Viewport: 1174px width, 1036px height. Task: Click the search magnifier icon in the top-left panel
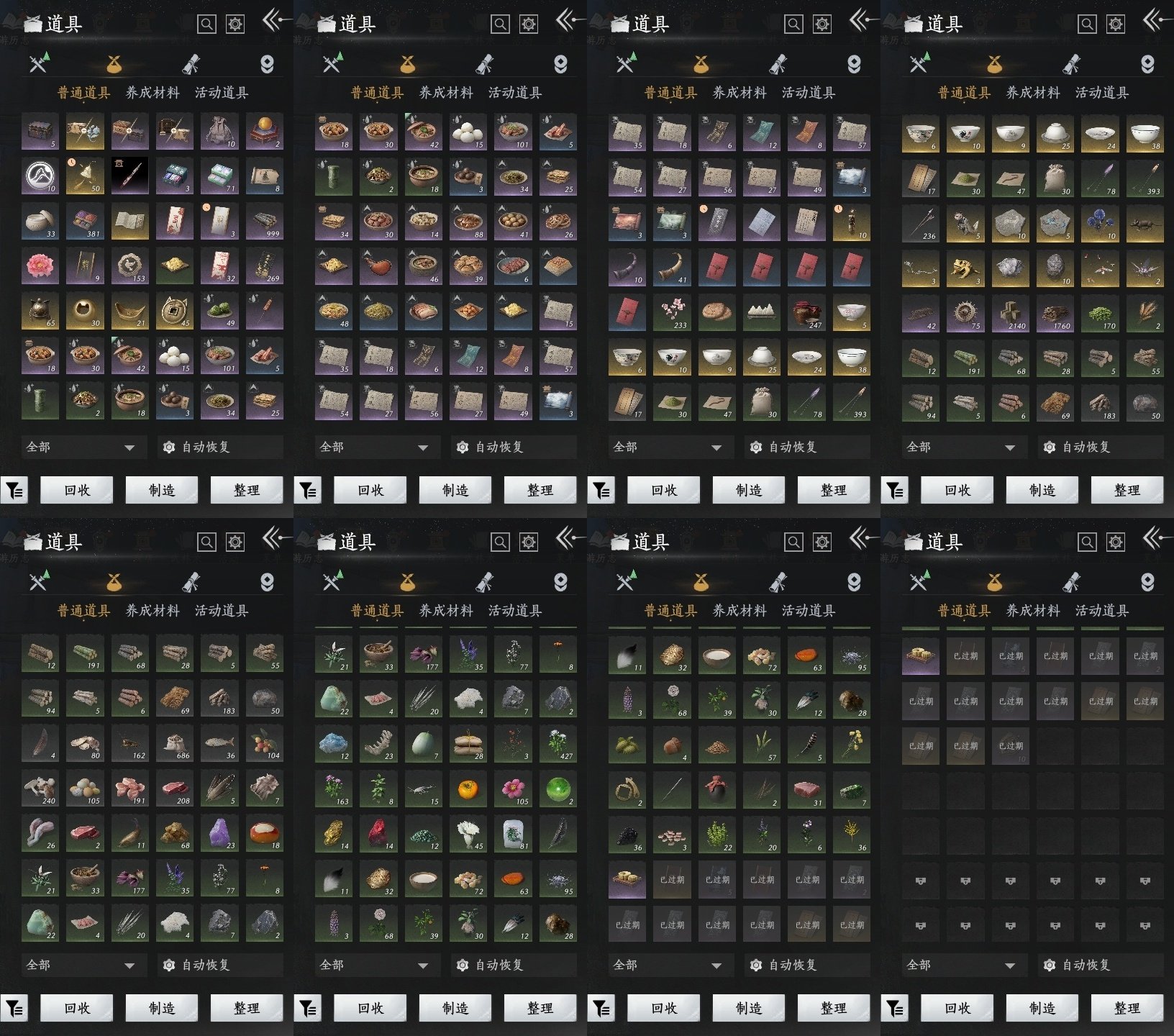[206, 24]
